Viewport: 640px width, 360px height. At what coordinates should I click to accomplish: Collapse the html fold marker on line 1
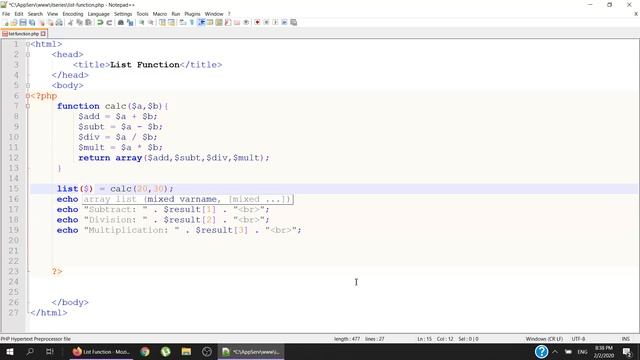pos(28,44)
